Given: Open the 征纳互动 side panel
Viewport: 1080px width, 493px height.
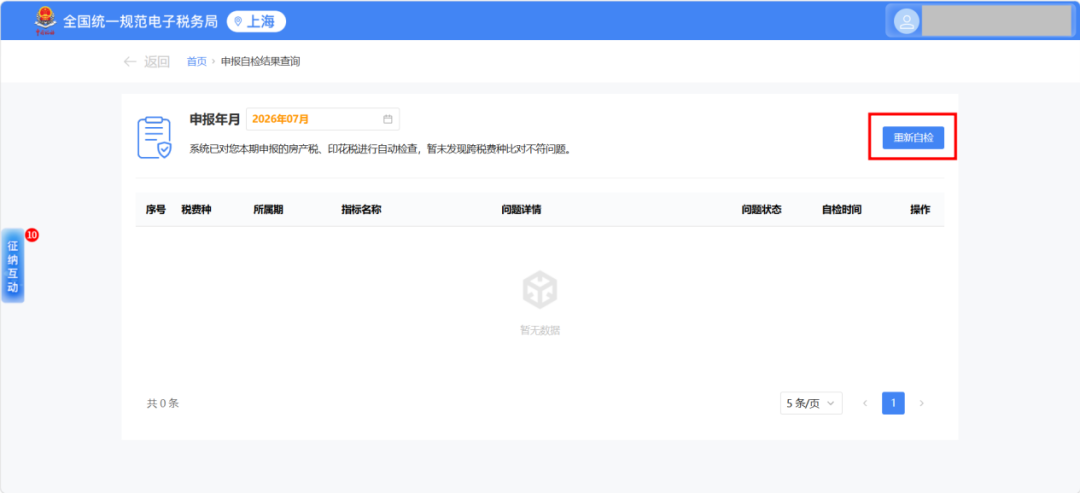Looking at the screenshot, I should (12, 266).
